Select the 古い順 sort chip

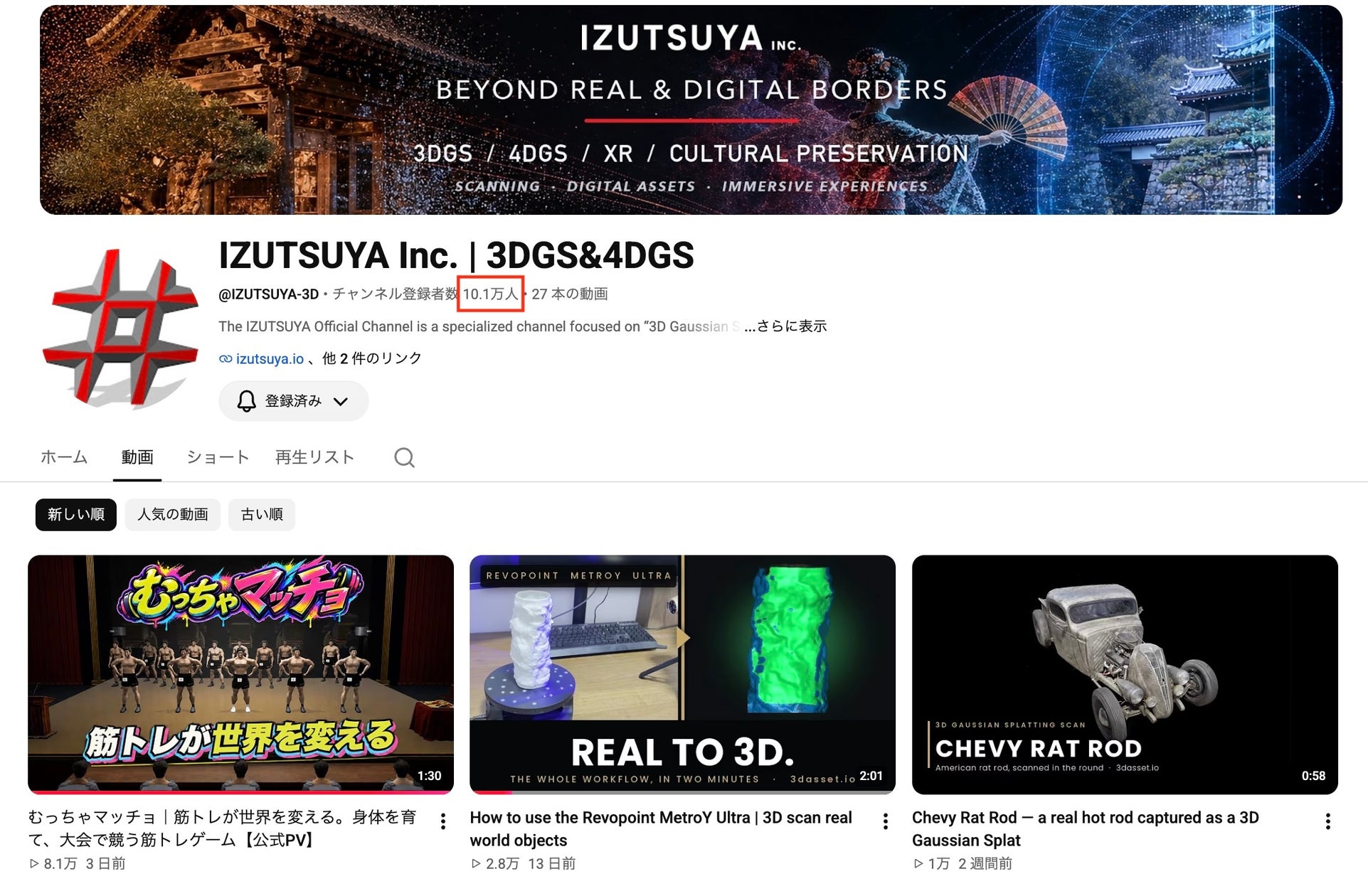tap(262, 514)
